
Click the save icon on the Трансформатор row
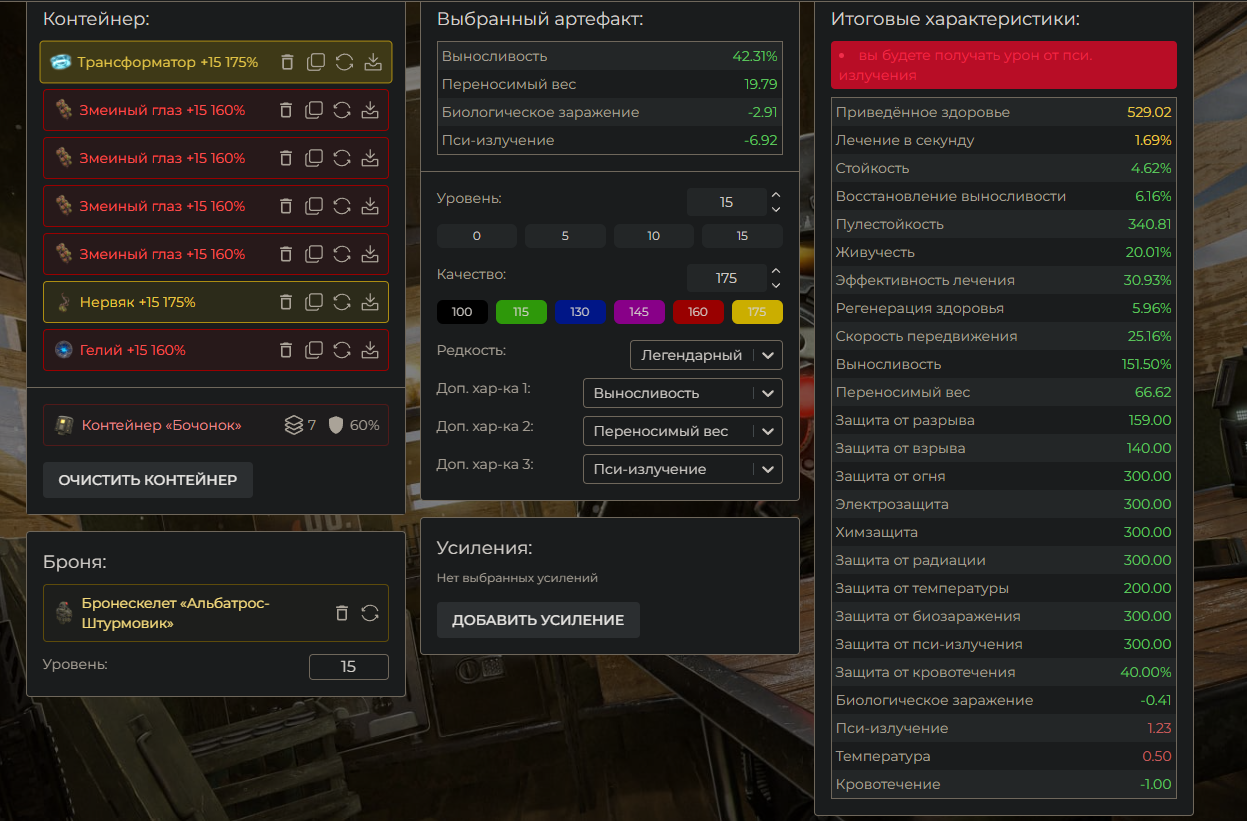pos(373,62)
